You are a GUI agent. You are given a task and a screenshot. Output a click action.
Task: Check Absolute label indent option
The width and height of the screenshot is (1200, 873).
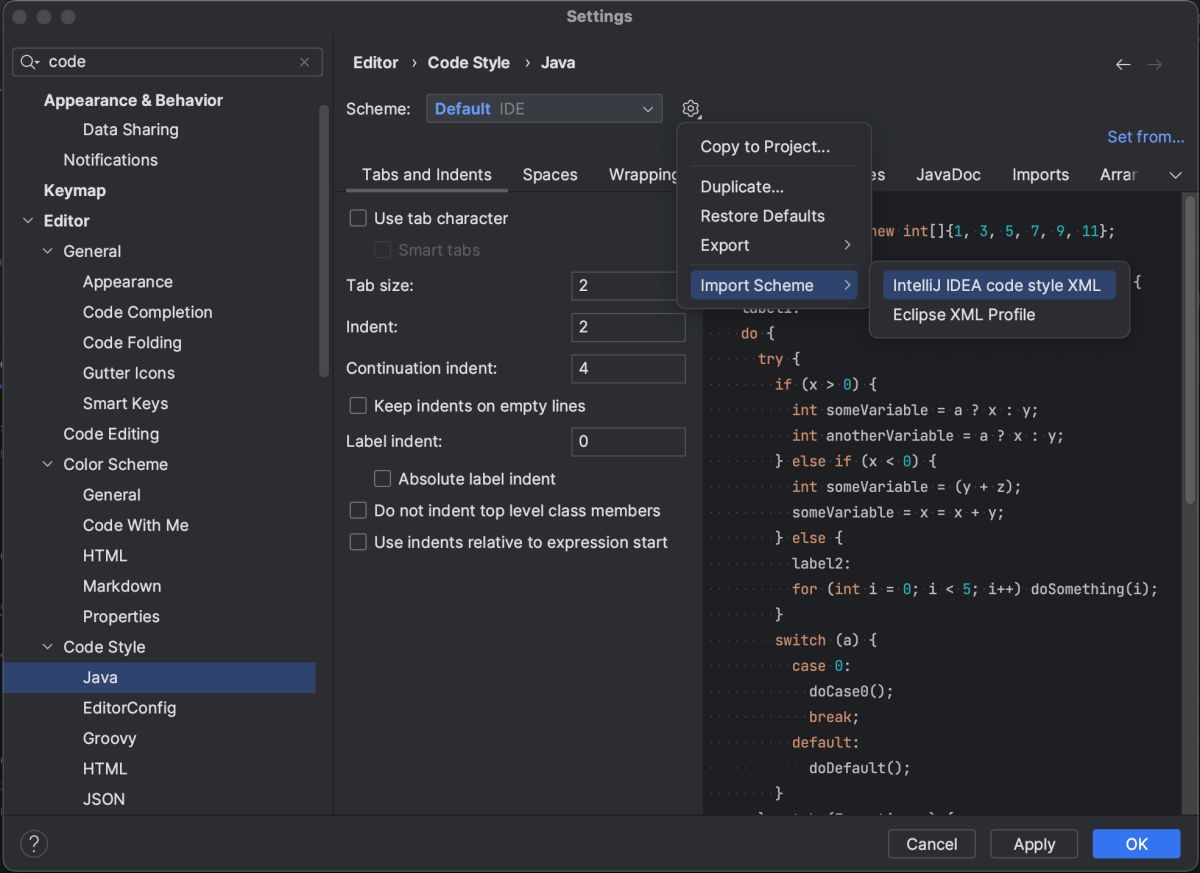(382, 479)
